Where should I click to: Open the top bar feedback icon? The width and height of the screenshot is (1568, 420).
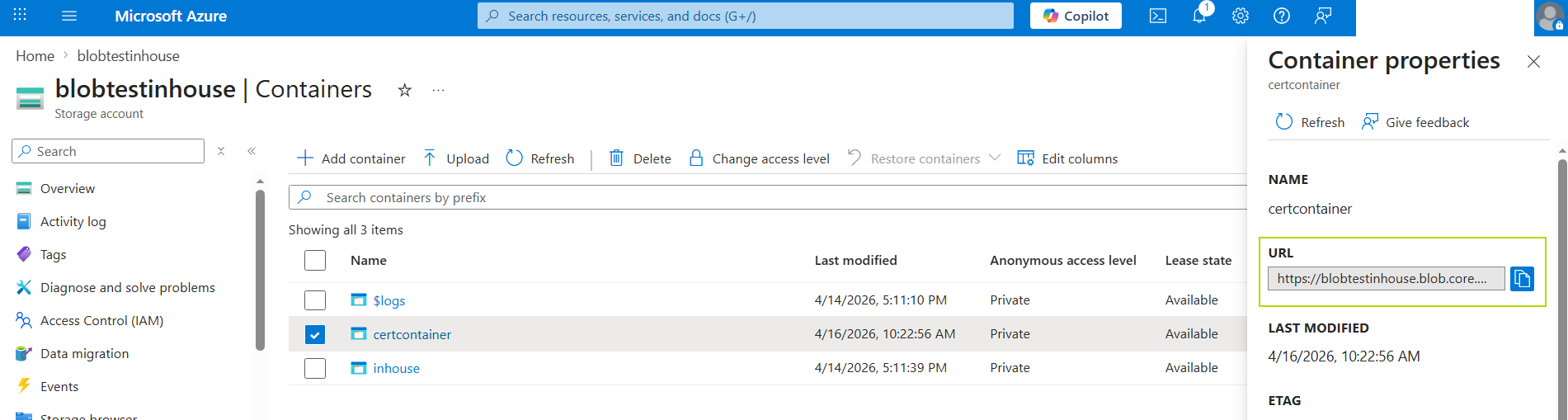click(x=1323, y=16)
